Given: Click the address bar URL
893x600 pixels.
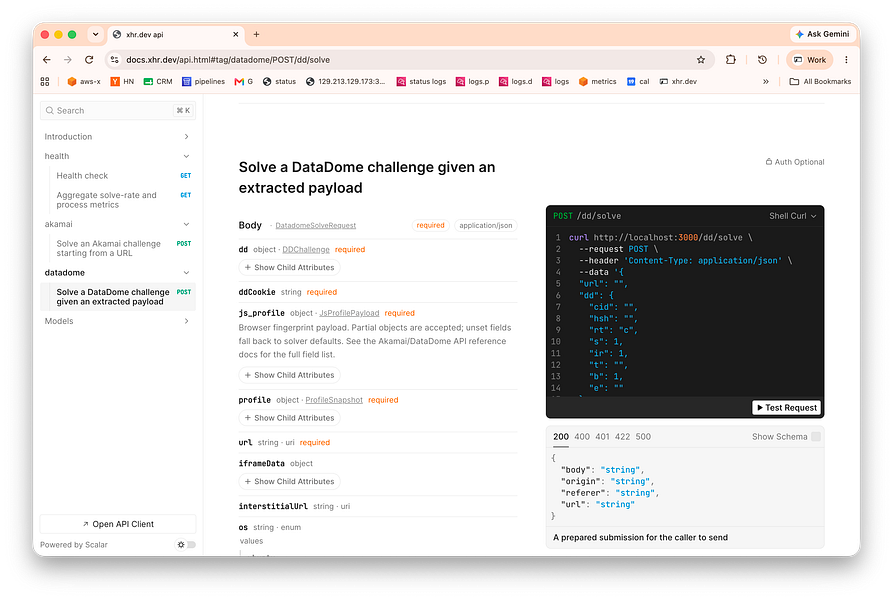Looking at the screenshot, I should pyautogui.click(x=228, y=60).
